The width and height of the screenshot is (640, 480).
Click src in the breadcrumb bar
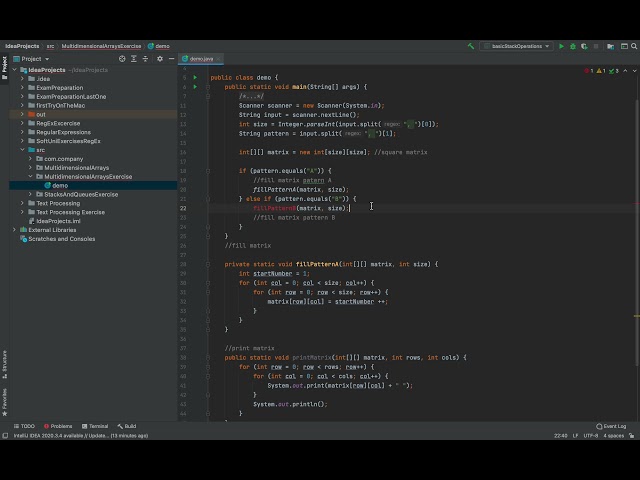pos(50,46)
